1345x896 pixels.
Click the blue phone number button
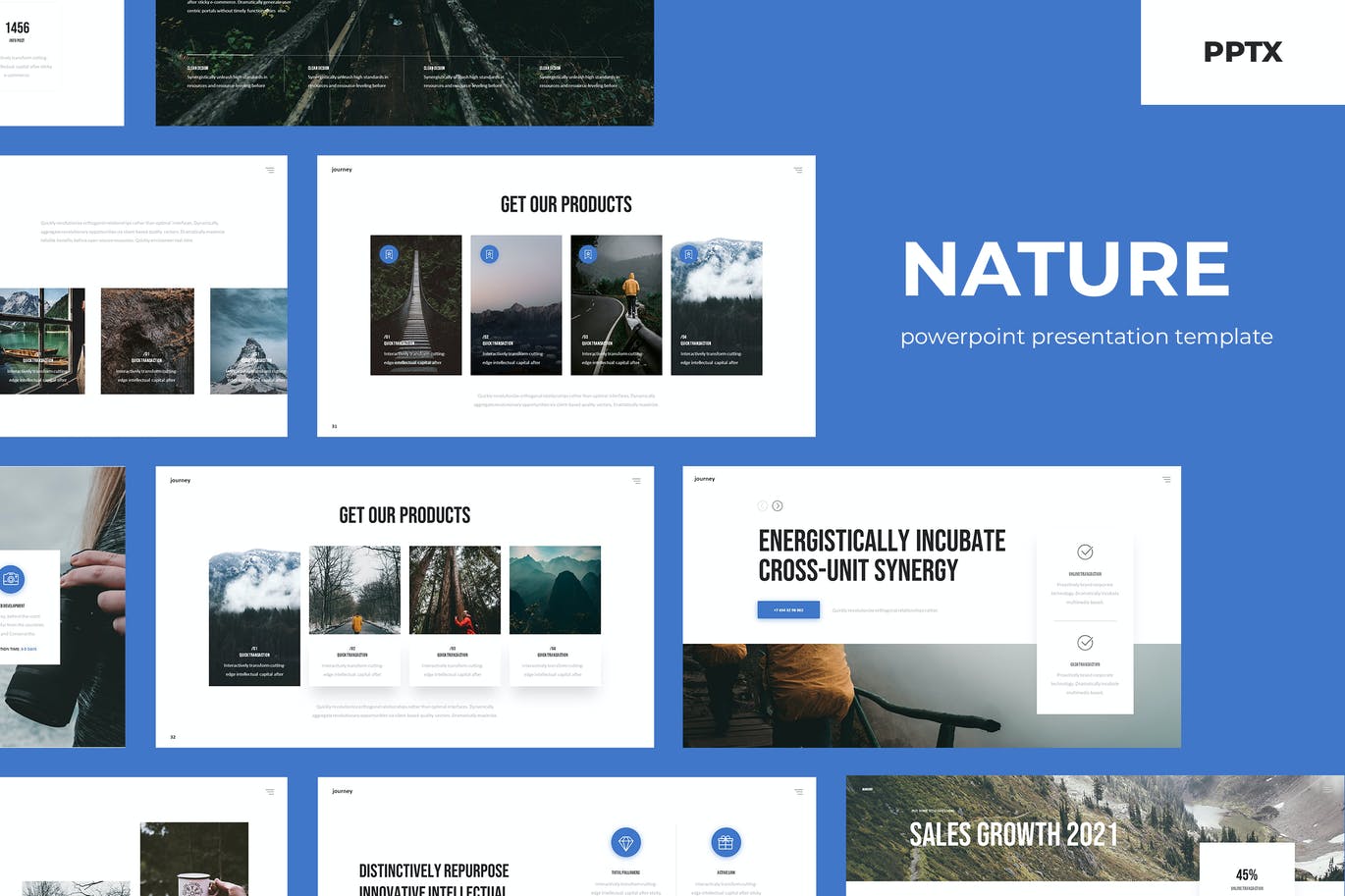click(788, 609)
